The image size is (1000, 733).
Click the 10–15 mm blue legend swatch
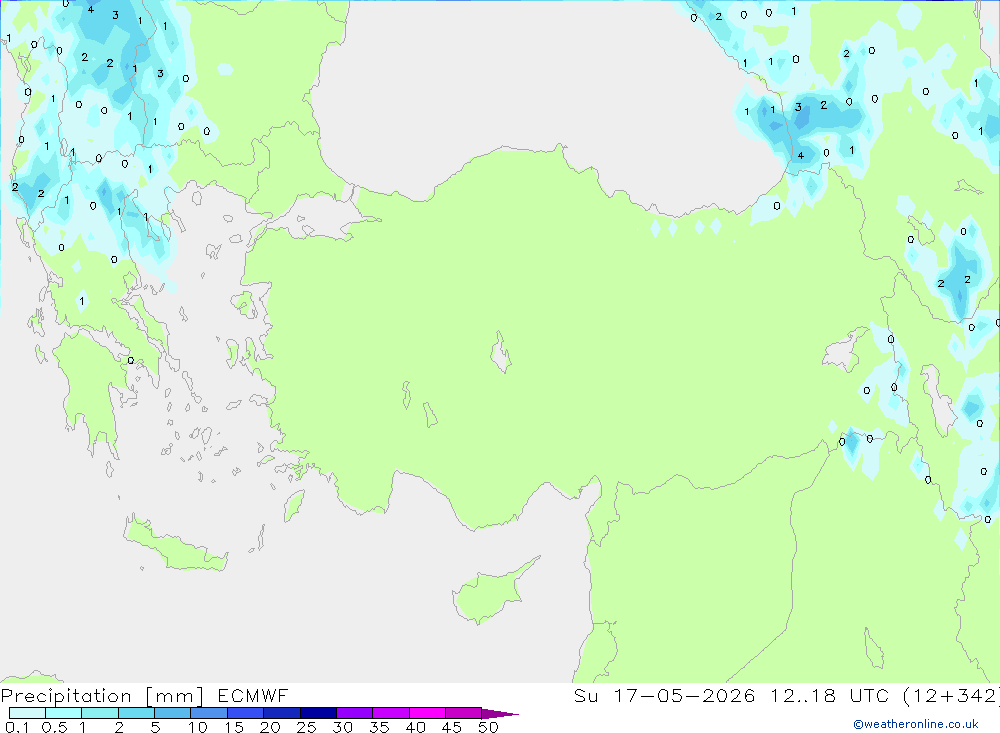[x=209, y=713]
